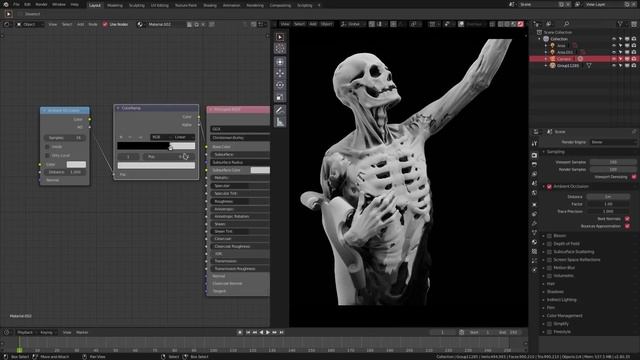Open Blender logo menu

(6, 4)
